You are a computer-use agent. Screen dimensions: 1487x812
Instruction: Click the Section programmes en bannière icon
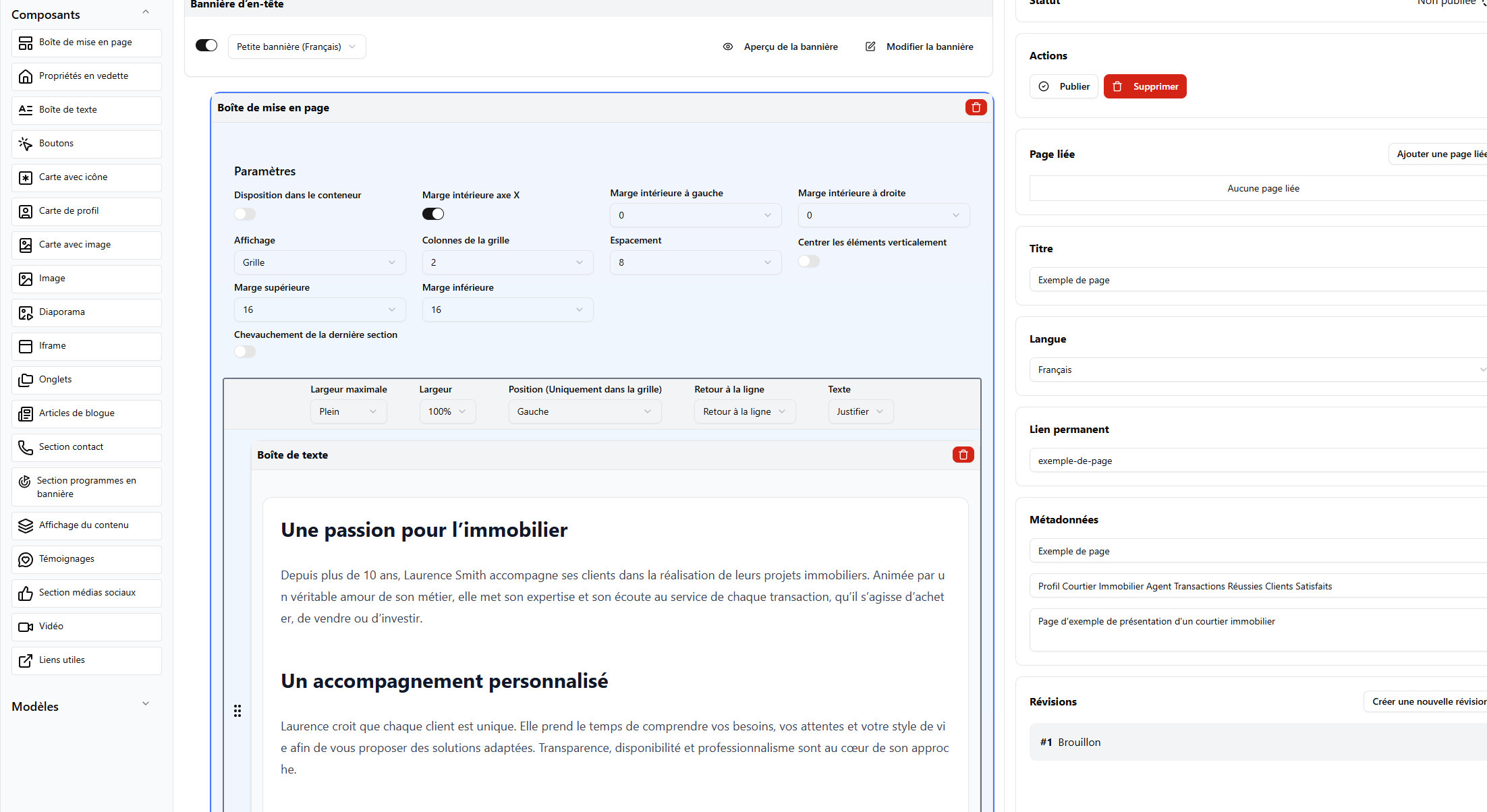(x=25, y=481)
